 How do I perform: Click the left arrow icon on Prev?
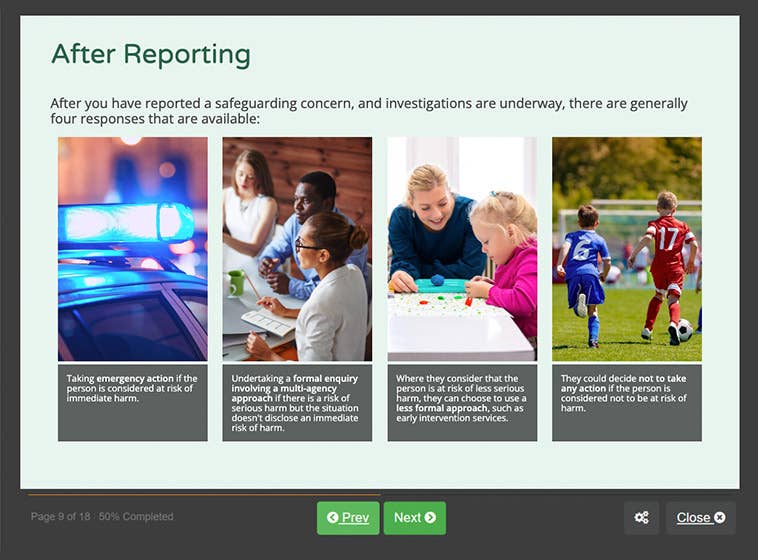click(332, 518)
